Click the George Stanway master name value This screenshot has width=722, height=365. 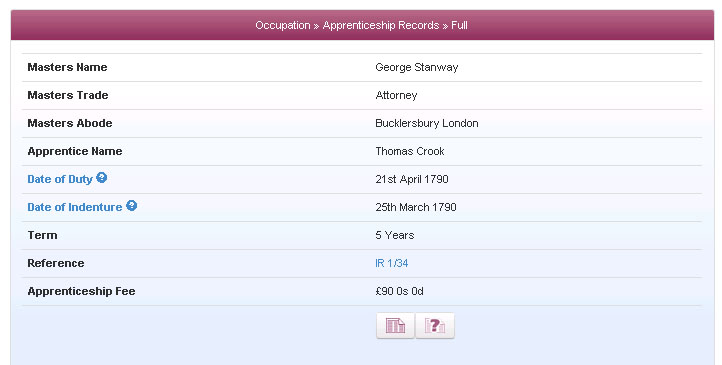click(417, 68)
